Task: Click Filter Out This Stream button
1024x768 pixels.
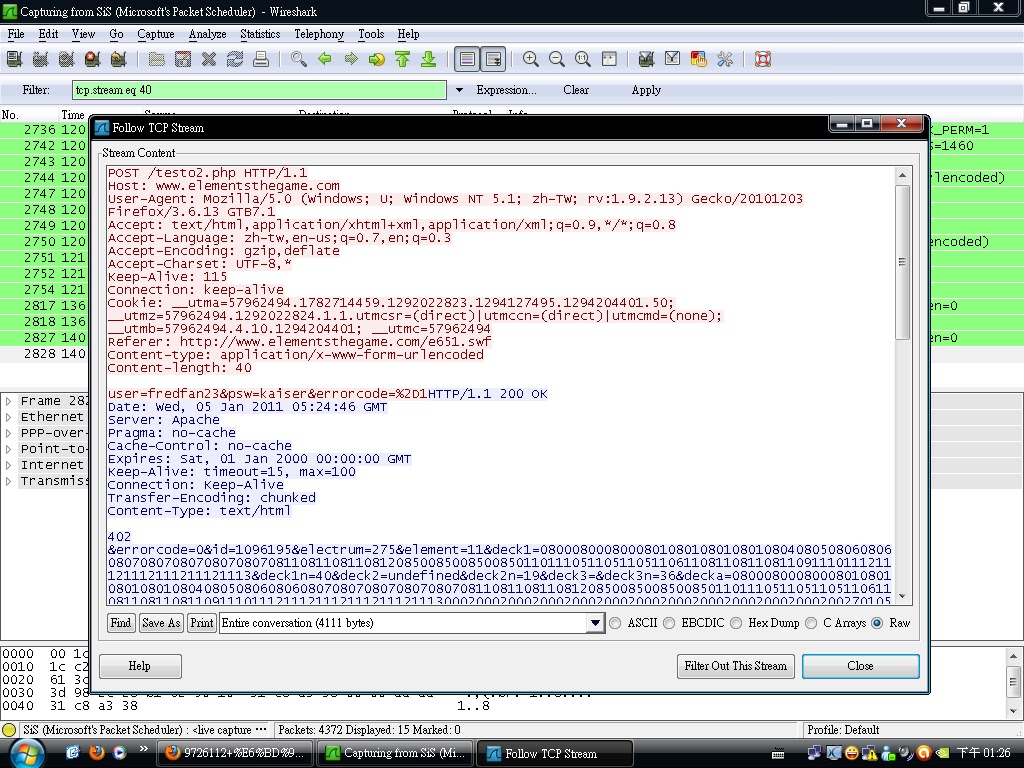Action: (735, 666)
